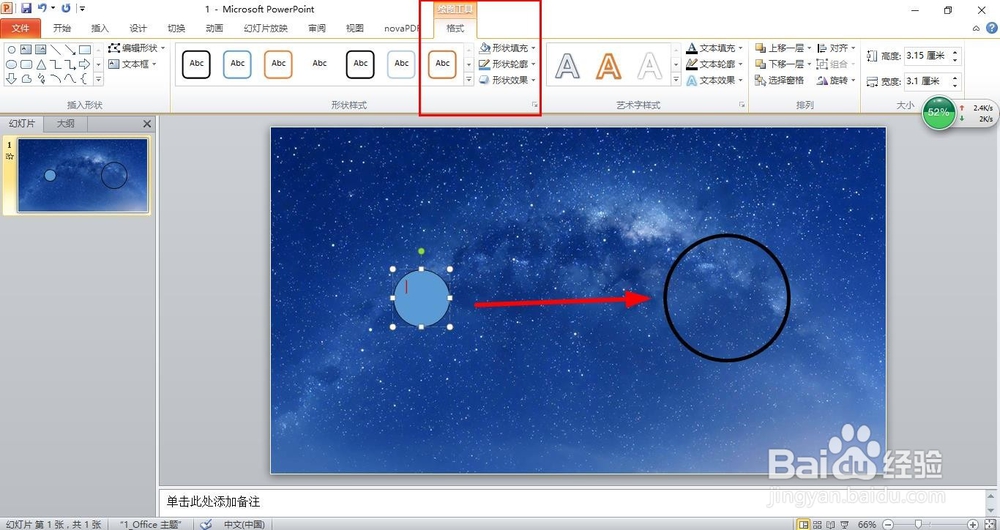The image size is (1000, 530).
Task: Open 文本框 dropdown
Action: click(x=132, y=64)
